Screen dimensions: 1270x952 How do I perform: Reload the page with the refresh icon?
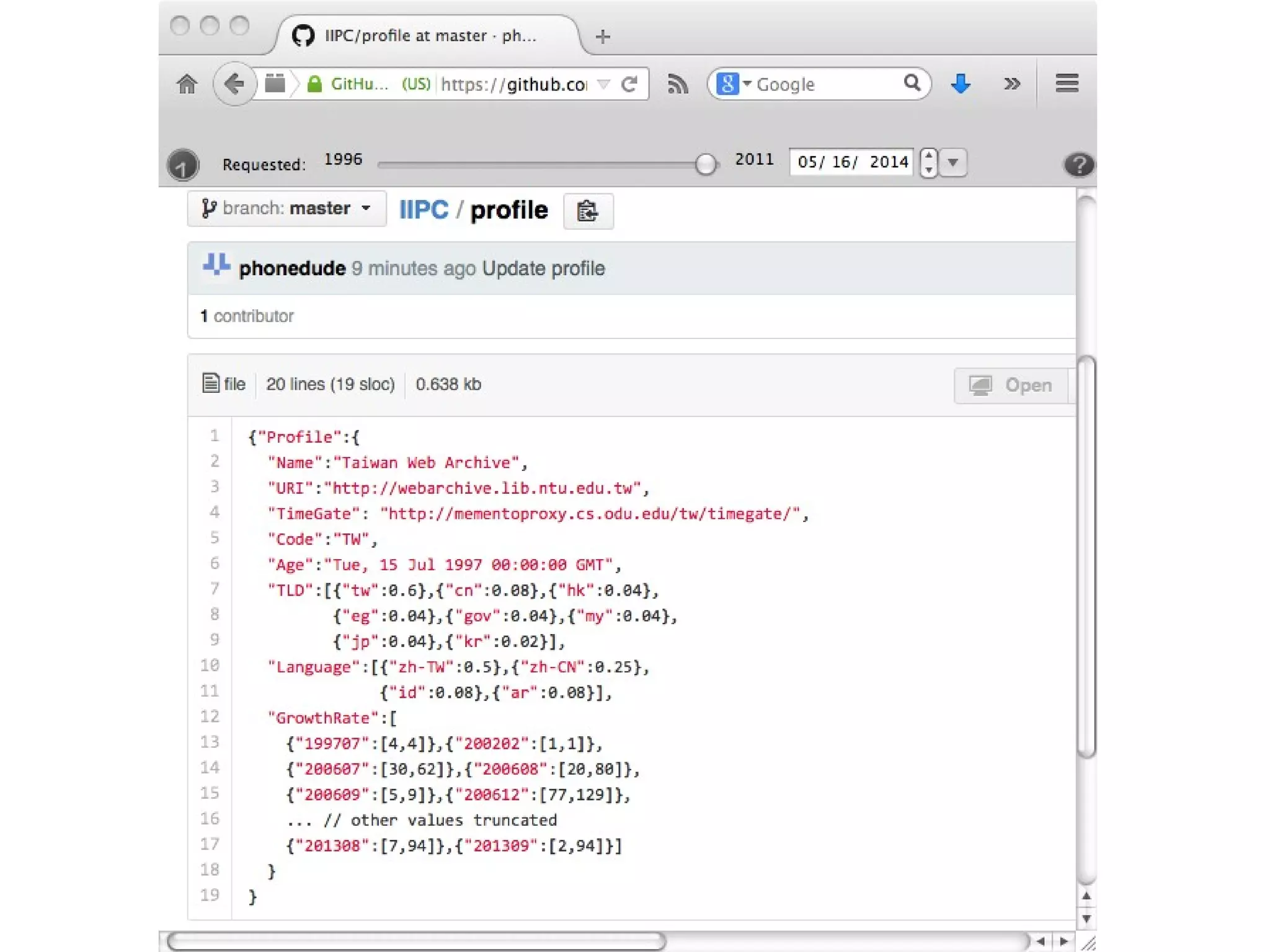629,84
